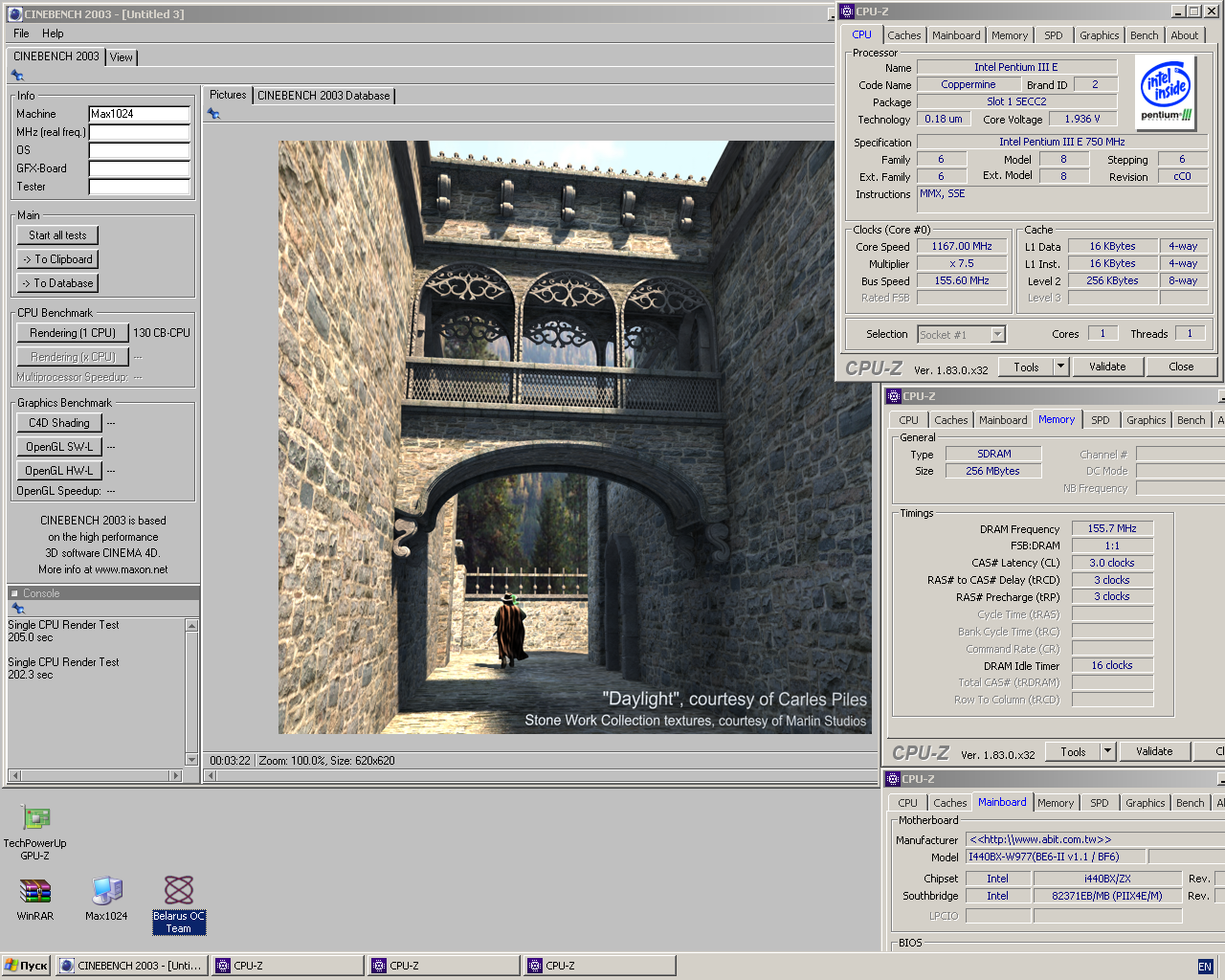Image resolution: width=1225 pixels, height=980 pixels.
Task: Click title bar icon of CPU-Z mainboard window
Action: tap(894, 779)
